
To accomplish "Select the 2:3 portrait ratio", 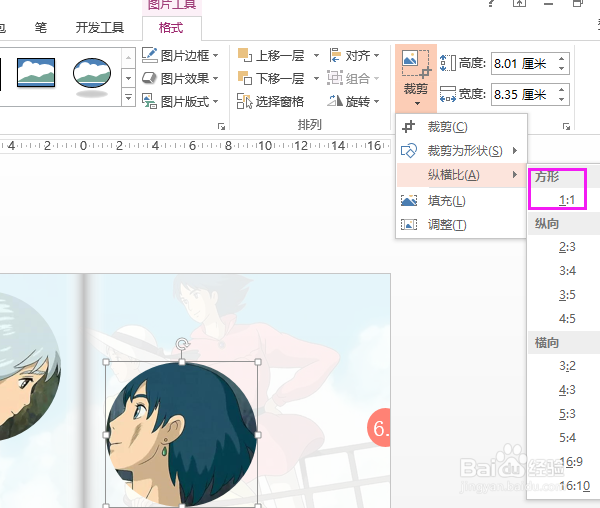I will 567,247.
